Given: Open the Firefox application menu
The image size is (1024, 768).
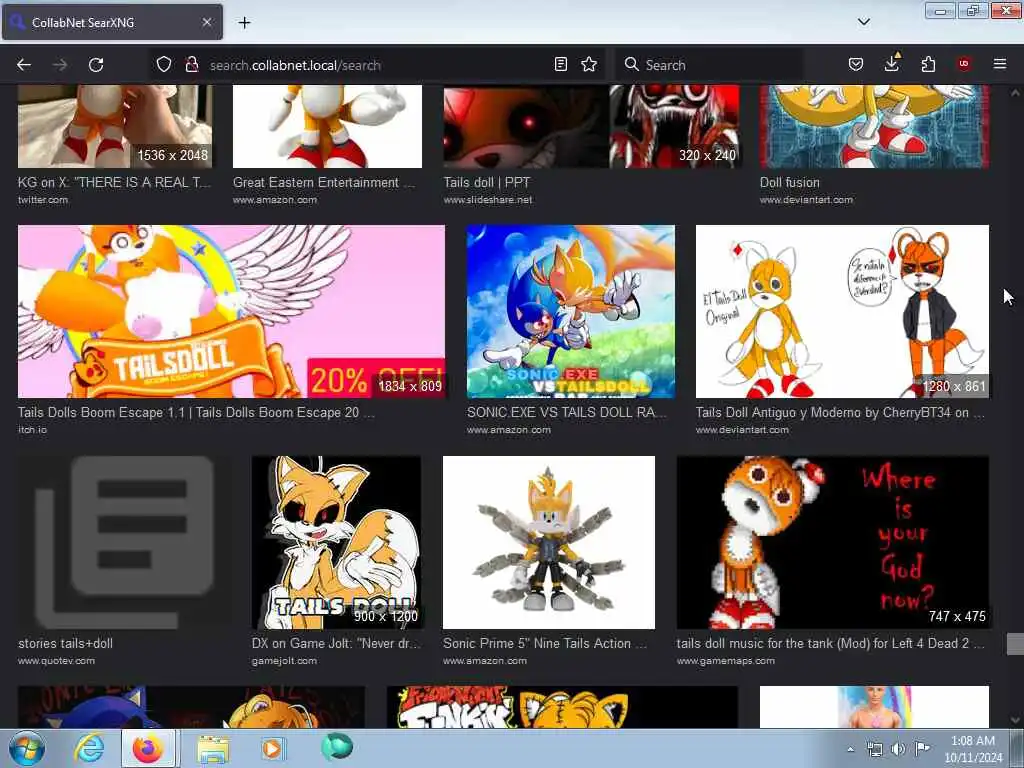Looking at the screenshot, I should 1000,64.
